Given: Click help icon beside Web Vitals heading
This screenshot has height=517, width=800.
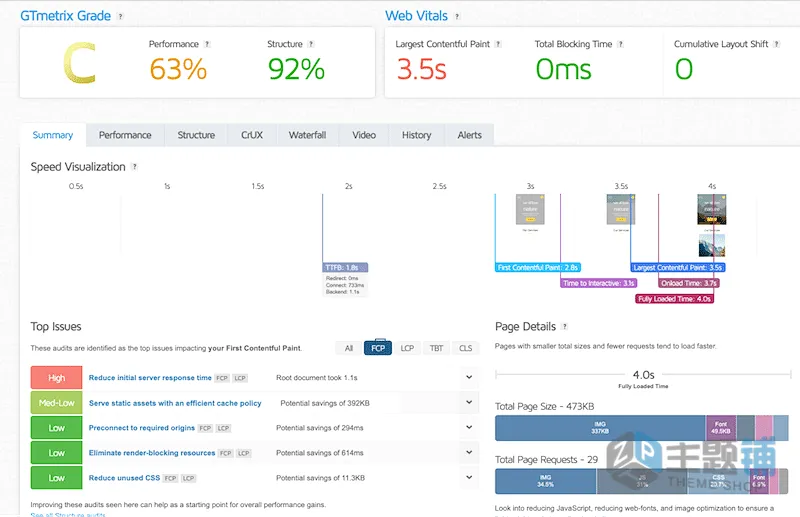Looking at the screenshot, I should pyautogui.click(x=457, y=16).
